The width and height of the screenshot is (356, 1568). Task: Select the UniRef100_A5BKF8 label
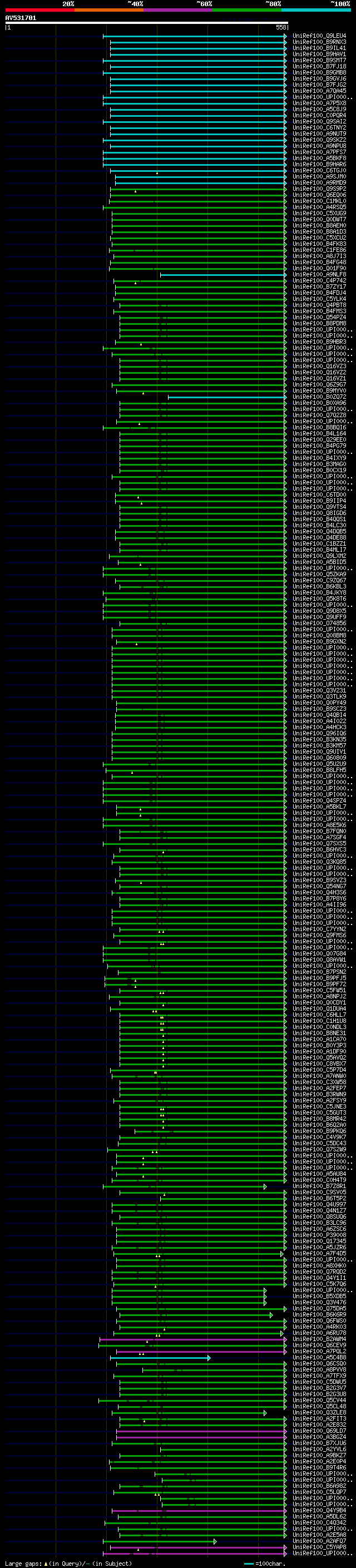tap(319, 159)
